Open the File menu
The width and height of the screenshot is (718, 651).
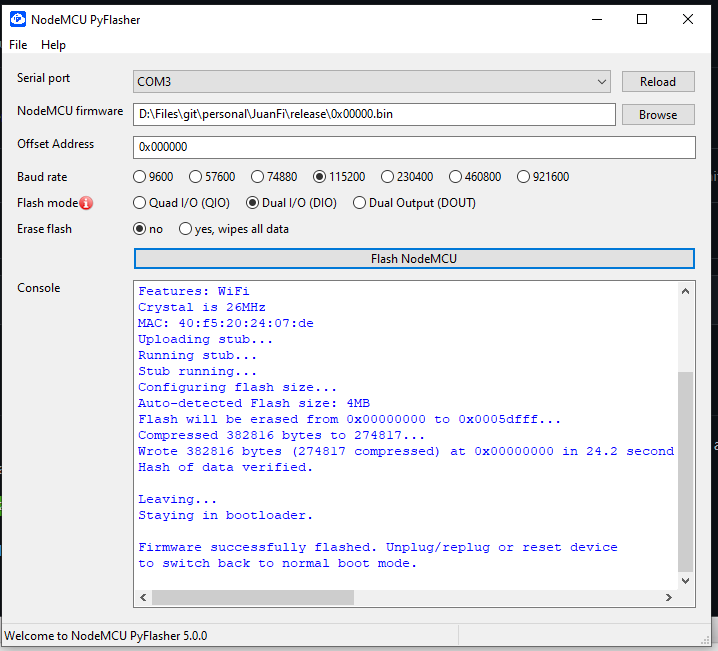point(18,45)
